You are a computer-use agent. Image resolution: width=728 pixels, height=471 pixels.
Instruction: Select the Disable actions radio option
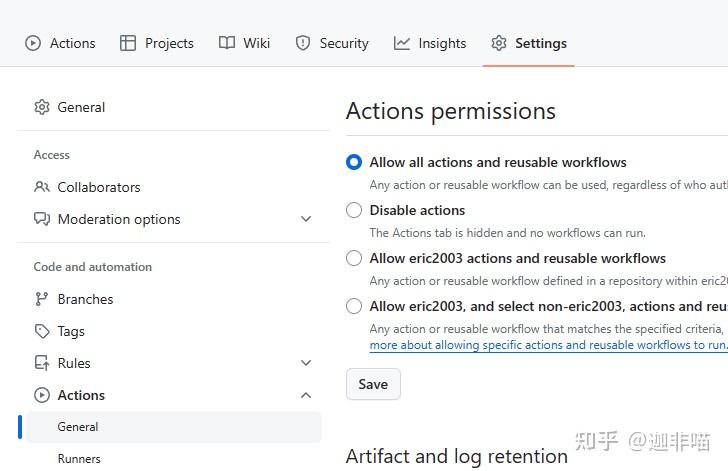coord(354,210)
